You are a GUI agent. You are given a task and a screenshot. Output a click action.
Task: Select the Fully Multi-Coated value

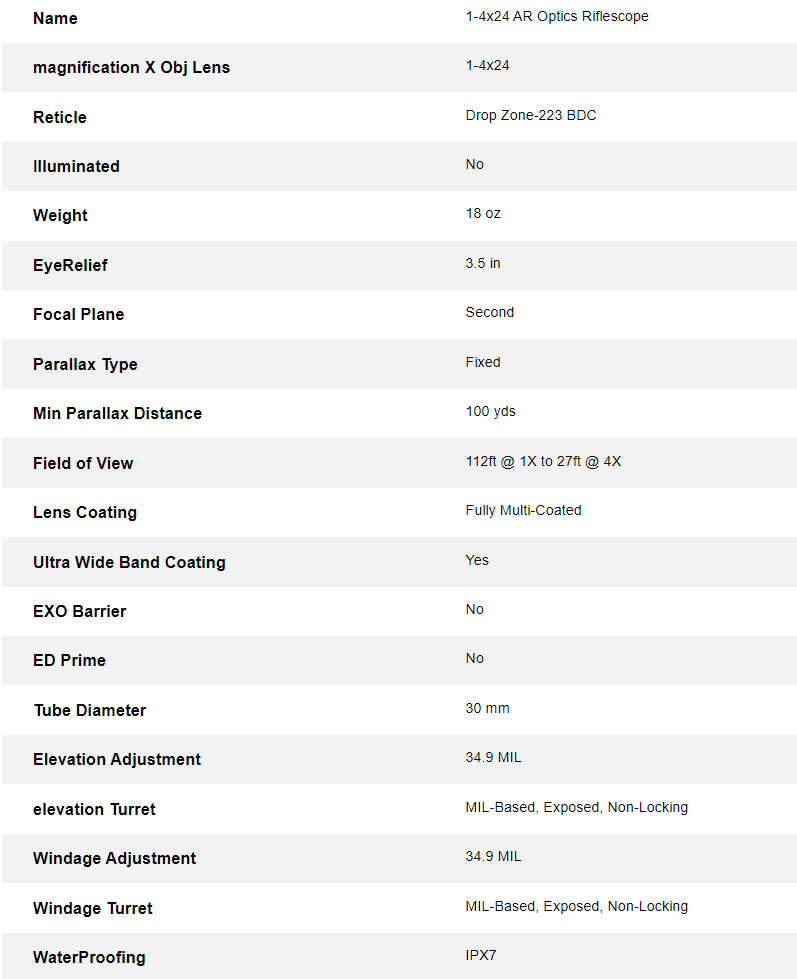pos(523,511)
